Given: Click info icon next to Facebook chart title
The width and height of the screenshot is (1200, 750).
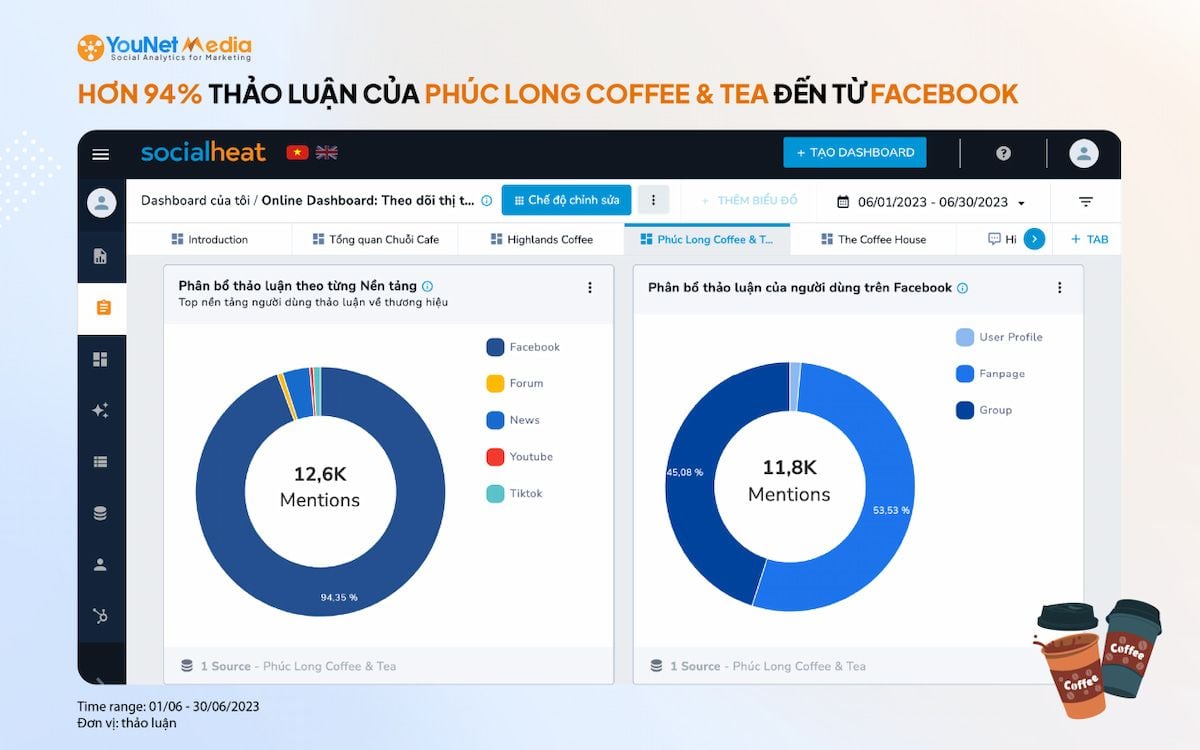Looking at the screenshot, I should (x=963, y=288).
